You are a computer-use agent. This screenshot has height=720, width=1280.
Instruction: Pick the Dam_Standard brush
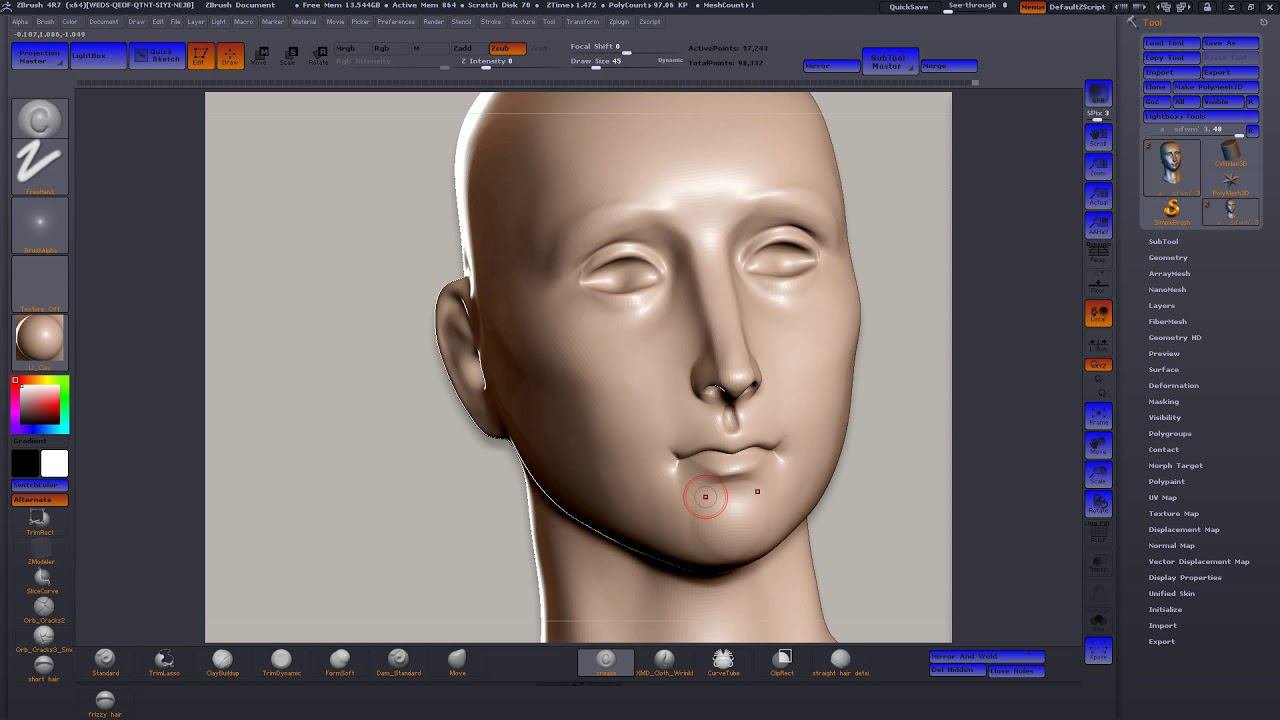[398, 660]
